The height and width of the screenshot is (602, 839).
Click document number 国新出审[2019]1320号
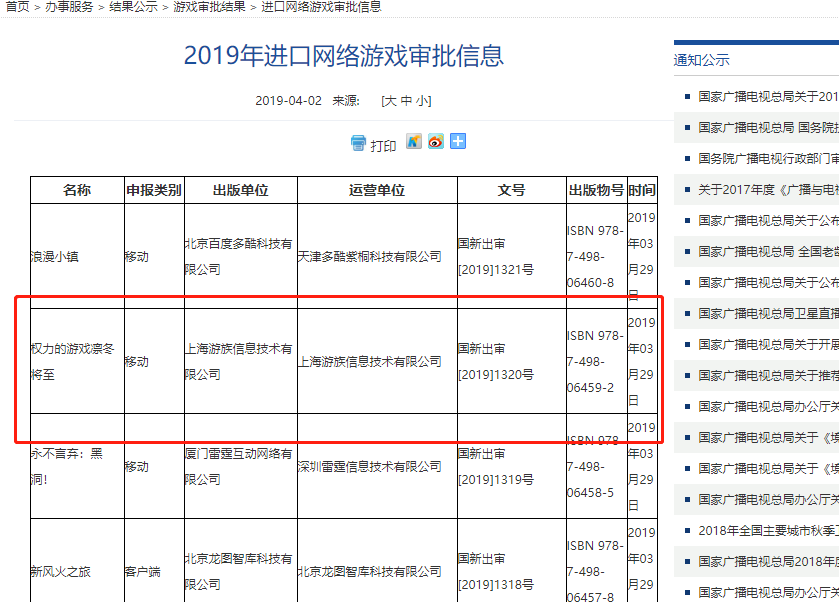pyautogui.click(x=496, y=362)
